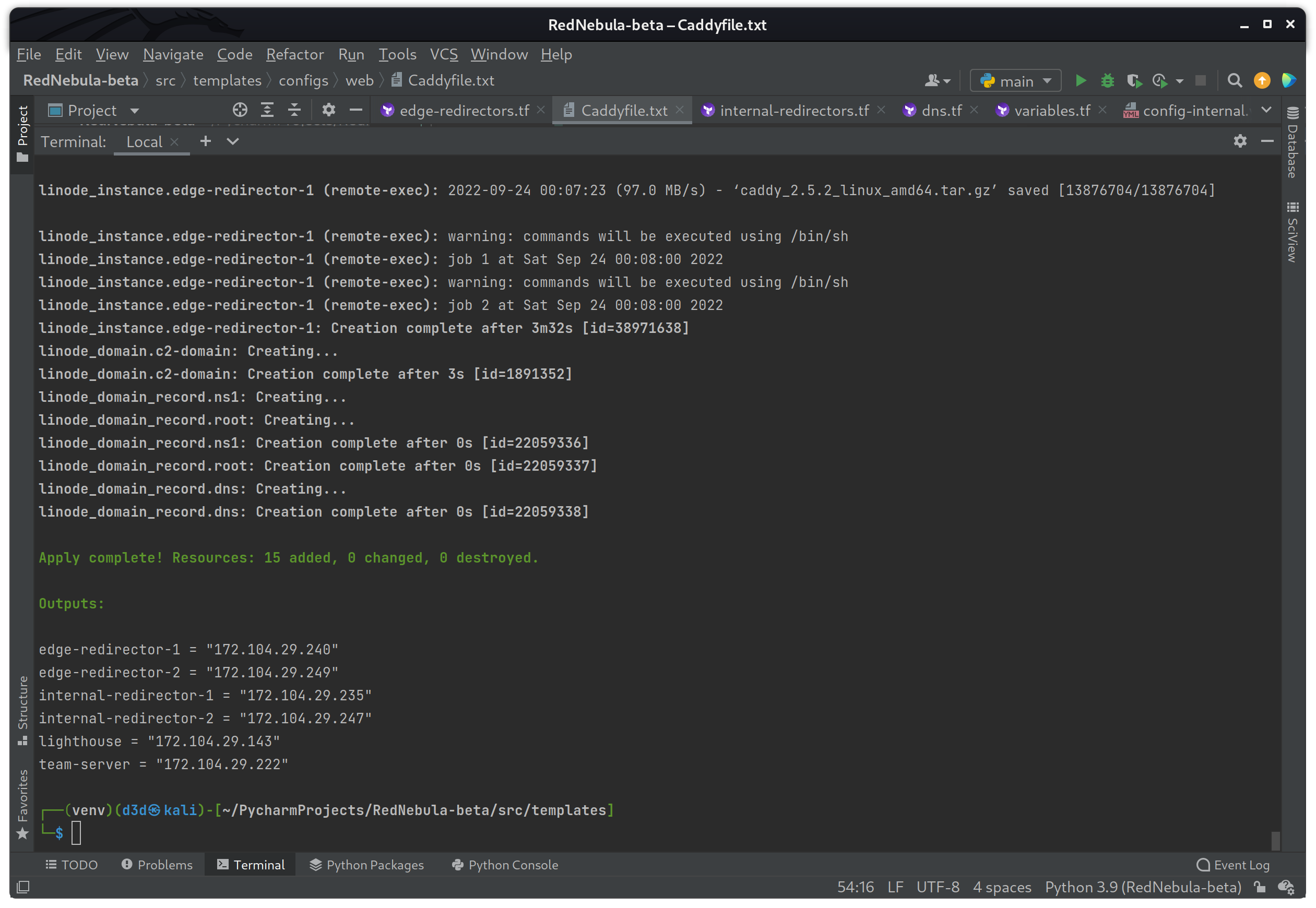Expand the terminal split dropdown arrow
Image resolution: width=1316 pixels, height=908 pixels.
tap(233, 141)
